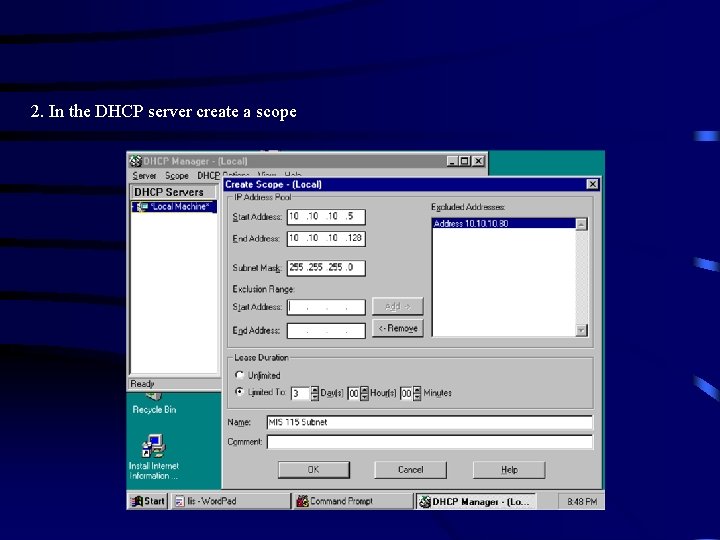720x540 pixels.
Task: Click down arrow of Excluded Addresses scrollbar
Action: pyautogui.click(x=581, y=330)
